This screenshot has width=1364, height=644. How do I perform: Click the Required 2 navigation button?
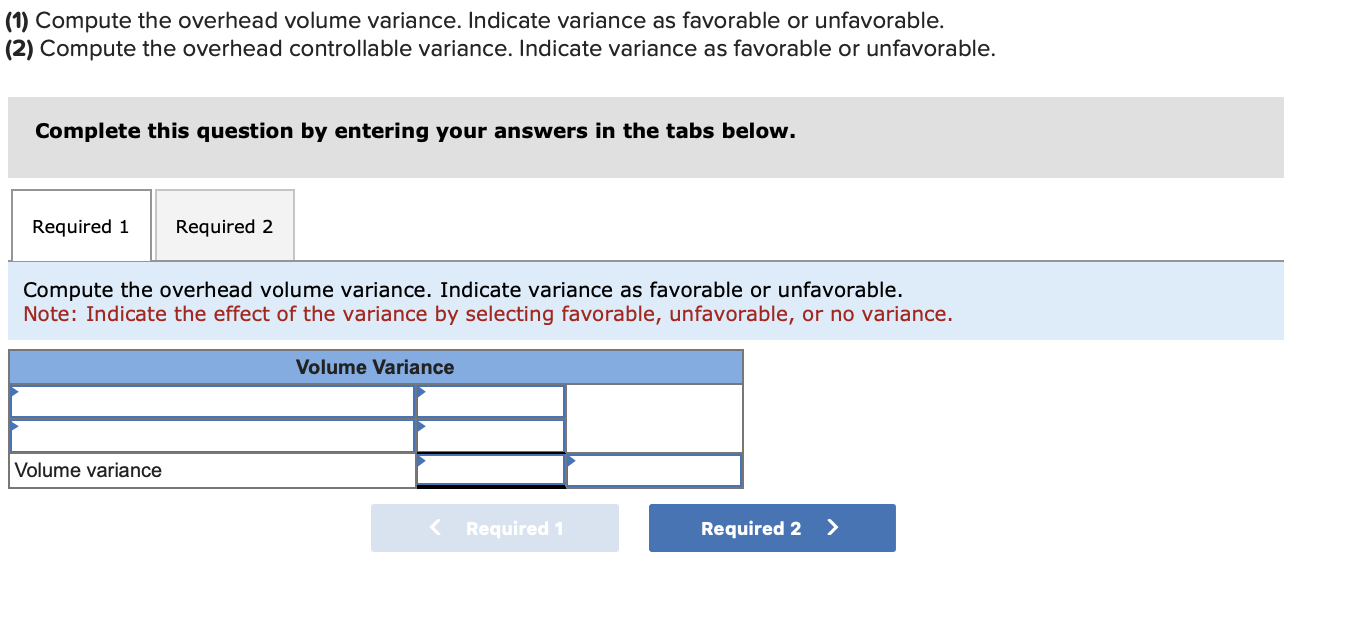tap(771, 528)
